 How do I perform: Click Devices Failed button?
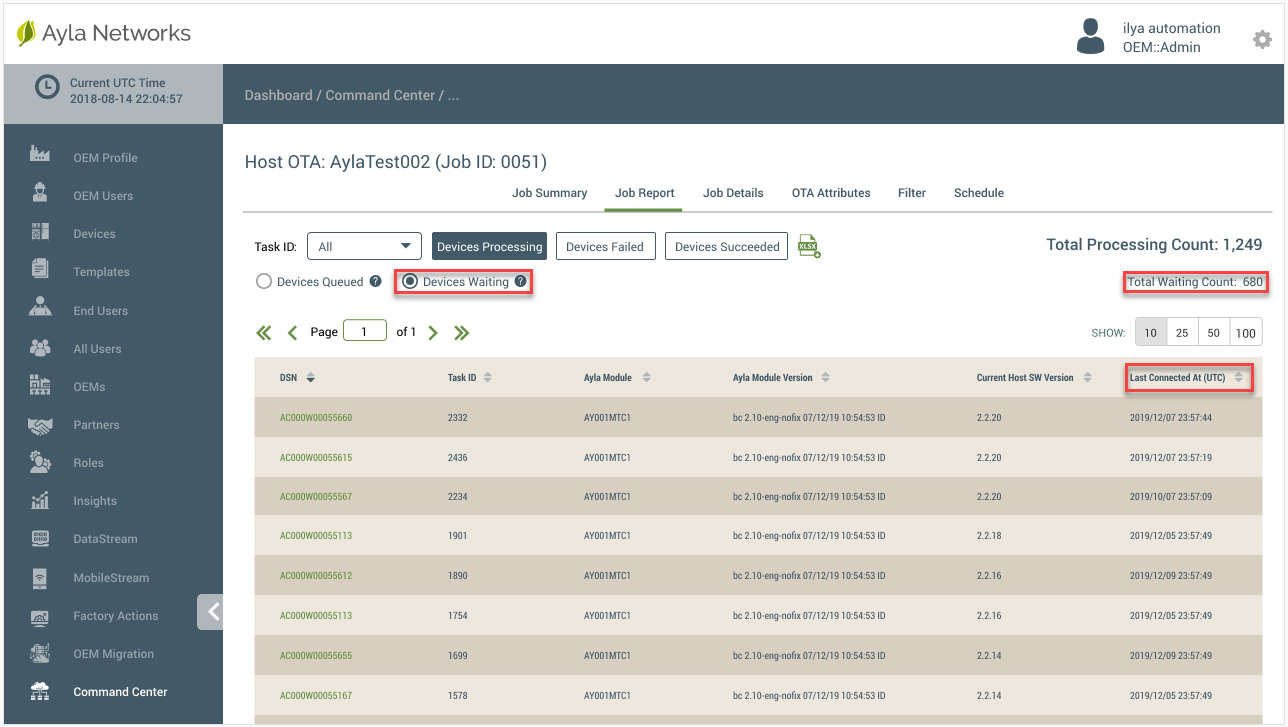point(605,246)
